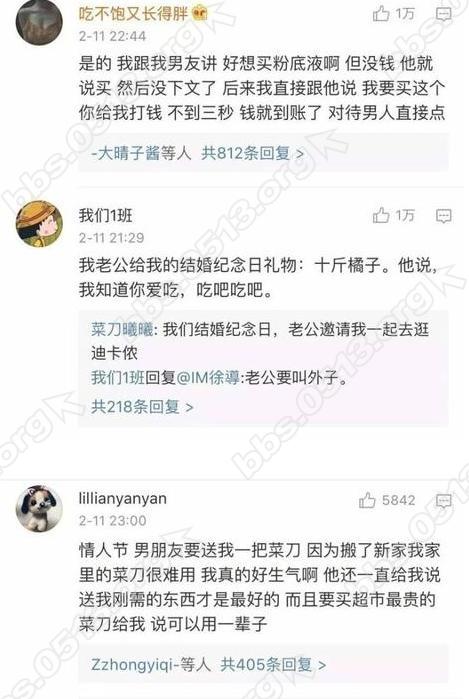Tap comment icon on 我们1班's post

443,216
